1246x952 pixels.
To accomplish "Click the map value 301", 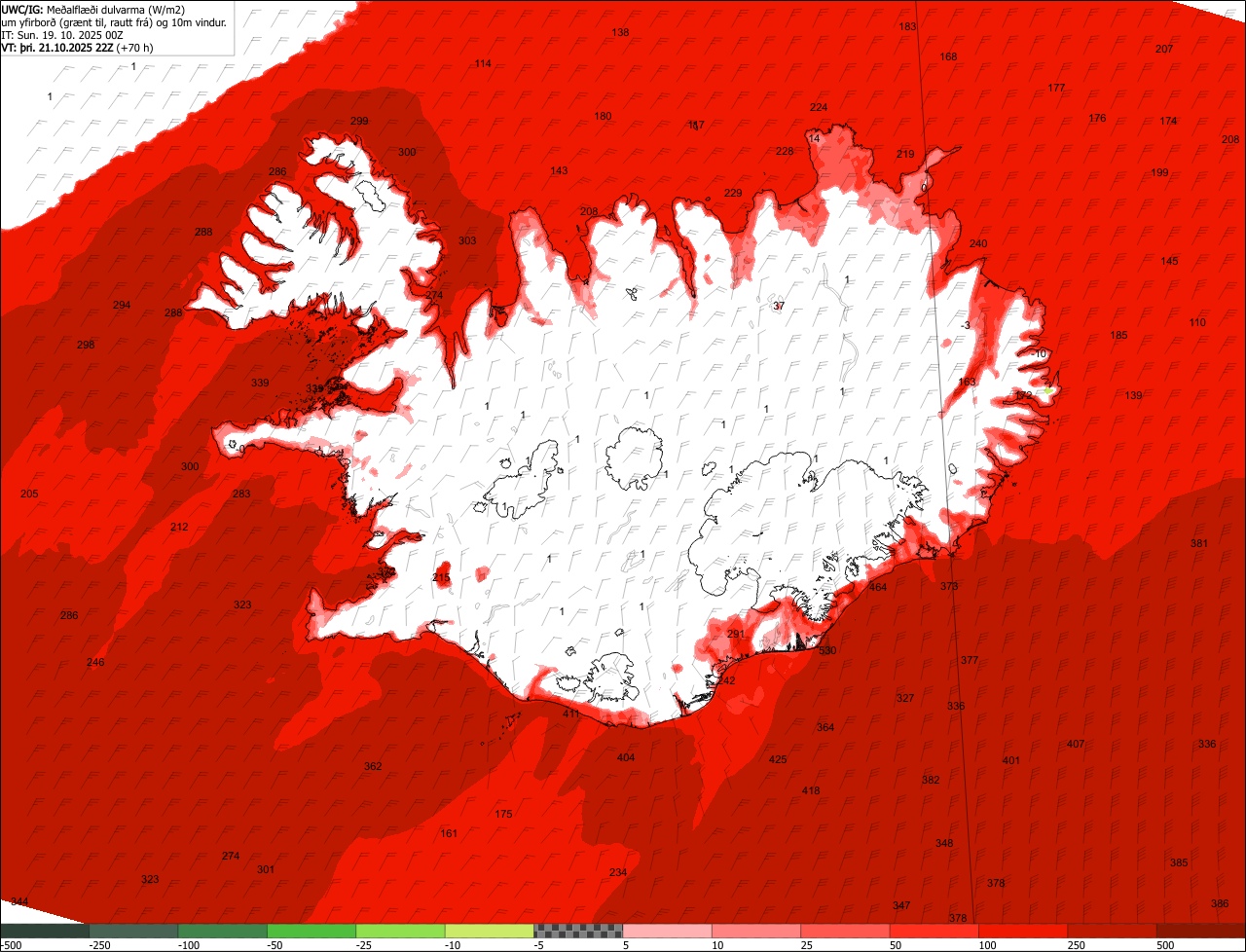I will (x=266, y=869).
